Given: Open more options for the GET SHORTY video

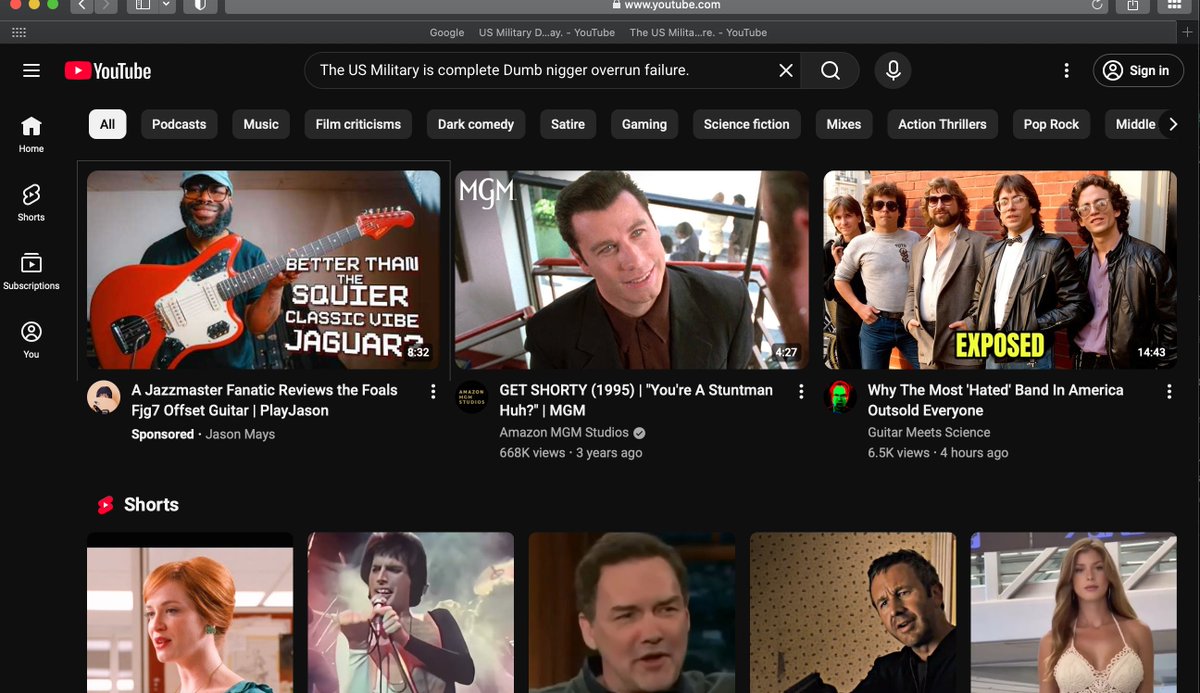Looking at the screenshot, I should pos(801,392).
